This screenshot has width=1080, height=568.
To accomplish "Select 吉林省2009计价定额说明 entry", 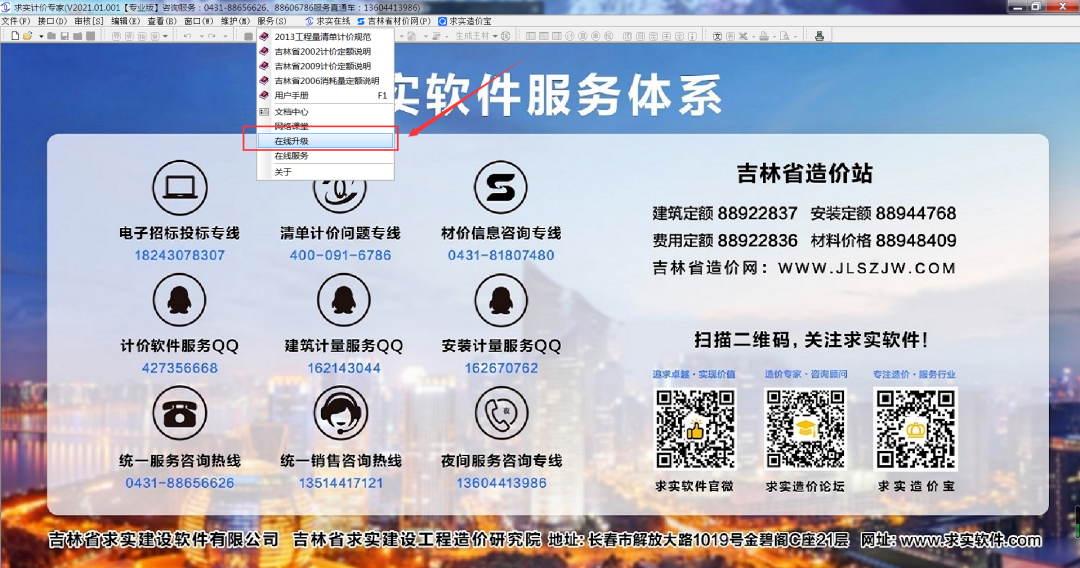I will click(325, 66).
